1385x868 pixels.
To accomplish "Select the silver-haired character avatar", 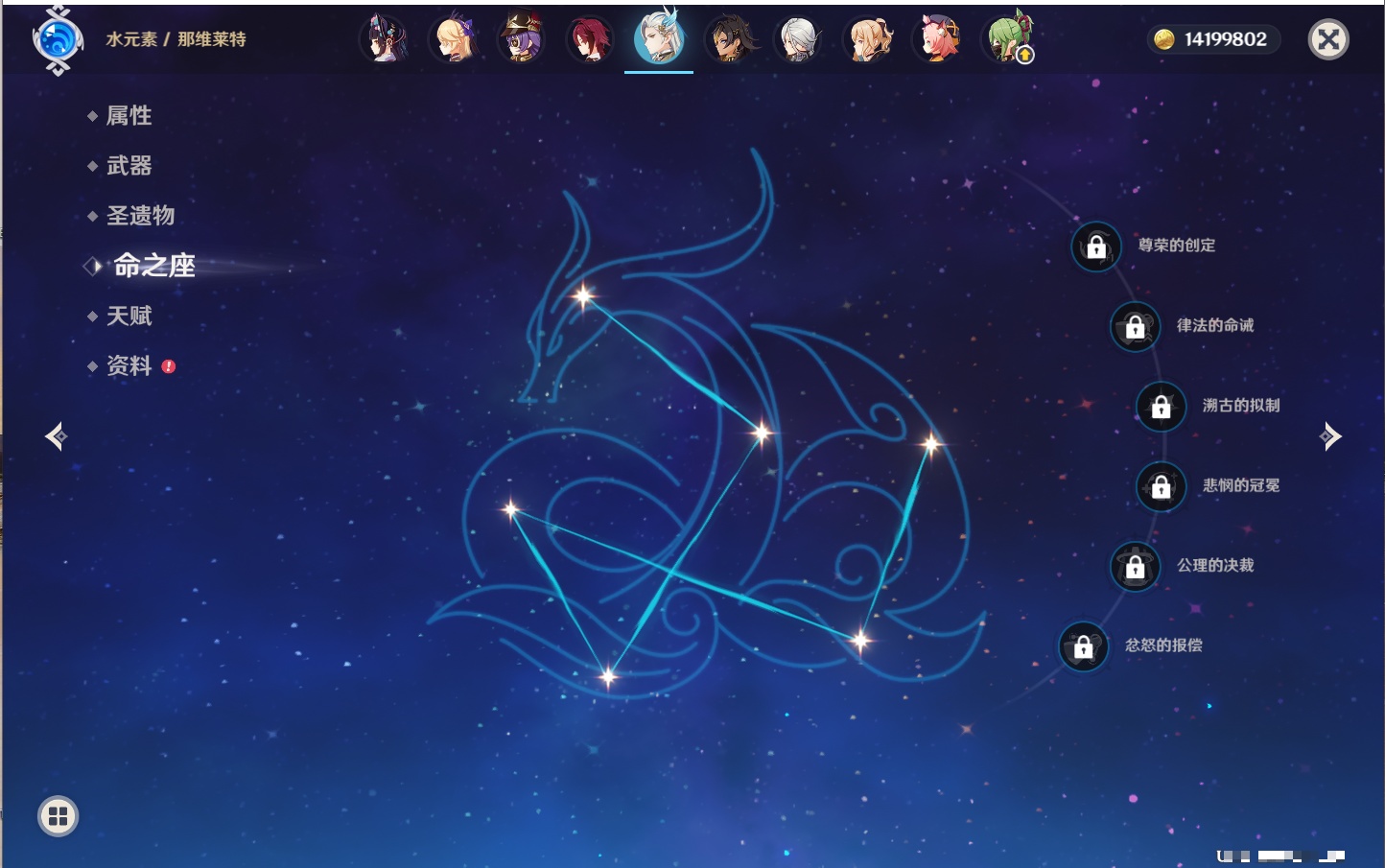I will point(799,39).
